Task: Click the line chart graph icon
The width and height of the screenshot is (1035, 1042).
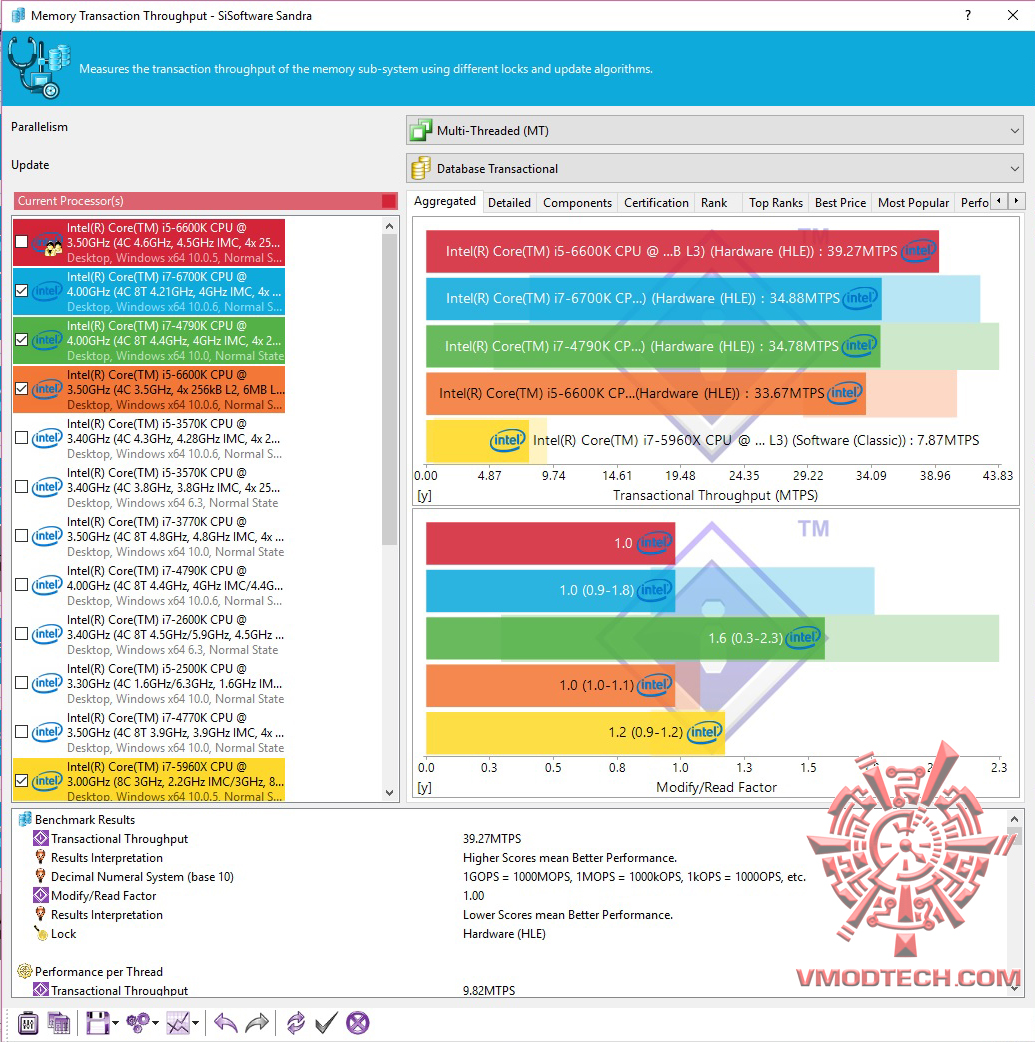Action: (178, 1023)
